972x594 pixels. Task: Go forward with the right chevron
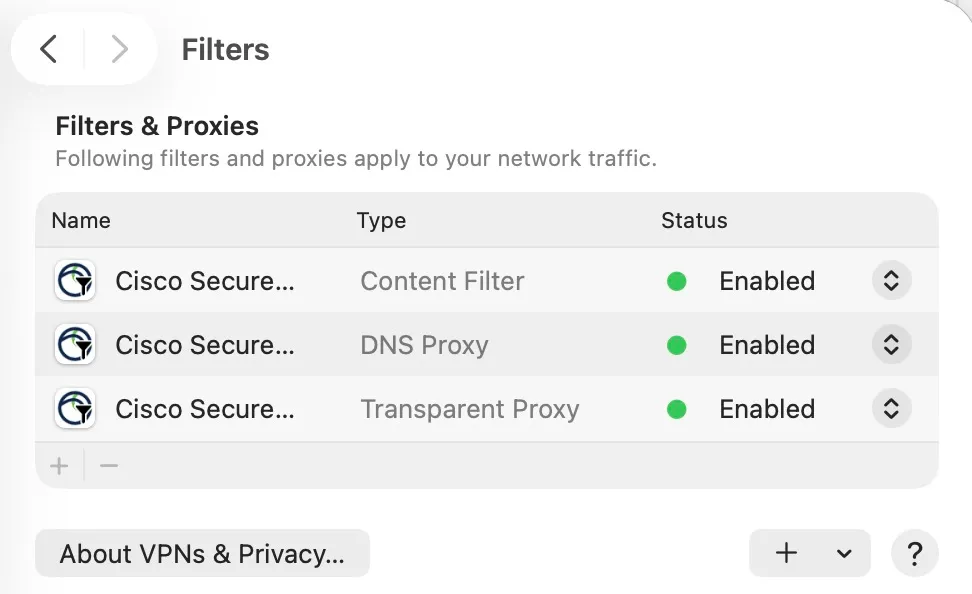[x=120, y=49]
